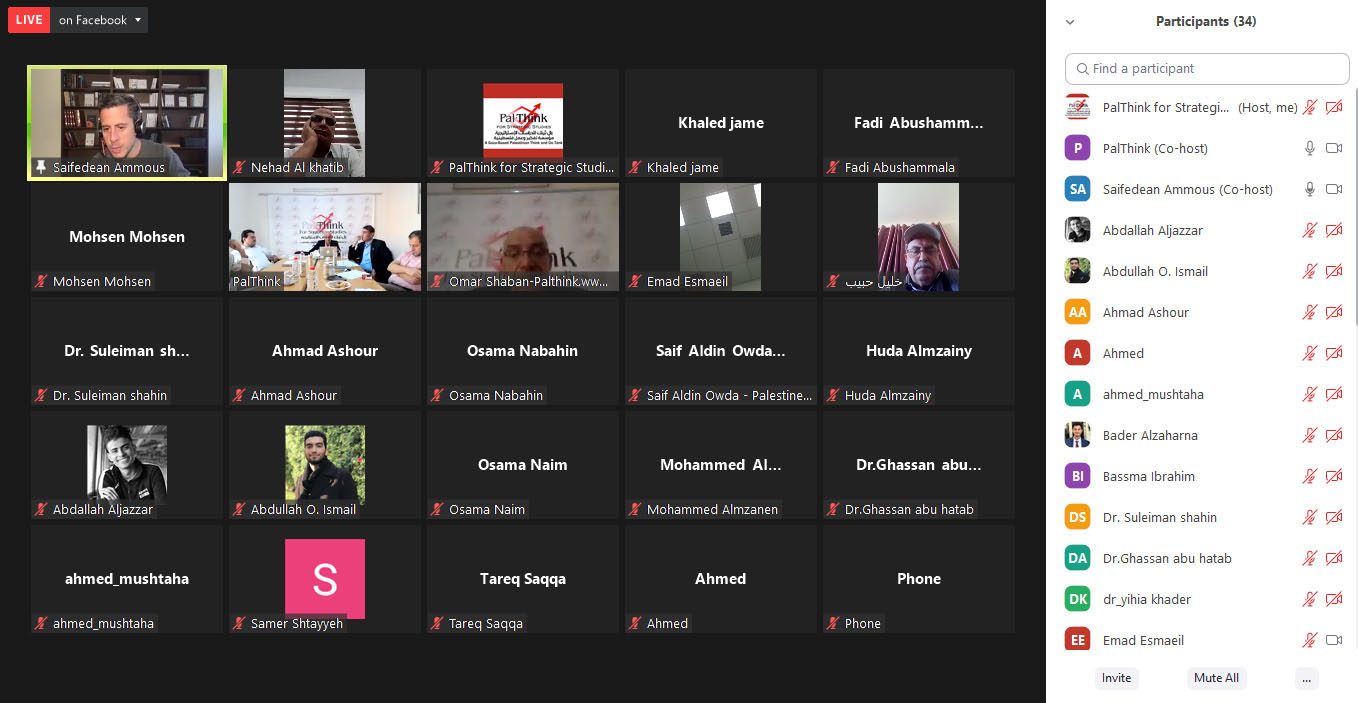Click Abdallah Aljazzar avatar in participants list

[x=1077, y=230]
